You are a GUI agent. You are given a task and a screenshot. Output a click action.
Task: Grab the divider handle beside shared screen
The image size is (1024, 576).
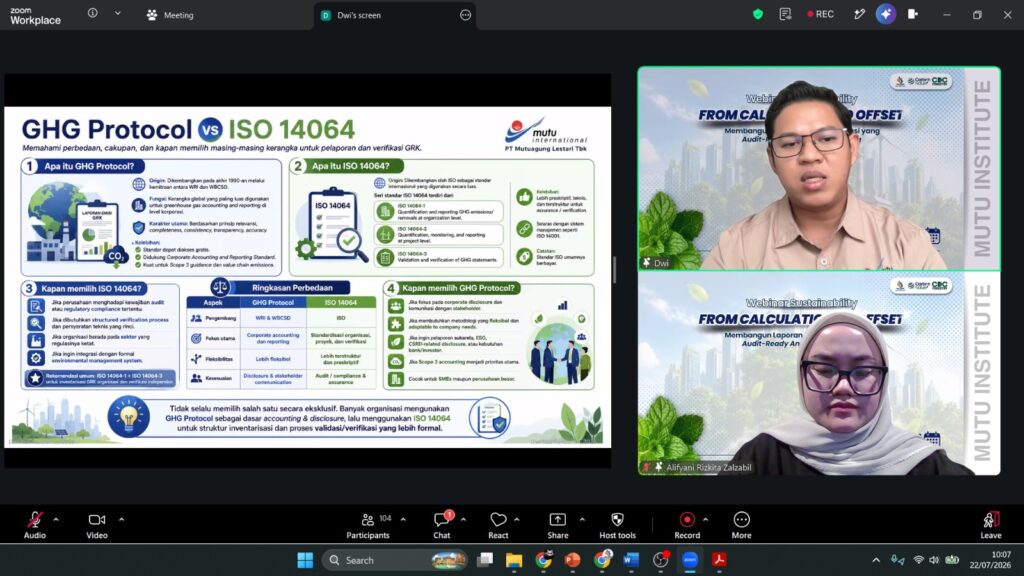pos(615,270)
